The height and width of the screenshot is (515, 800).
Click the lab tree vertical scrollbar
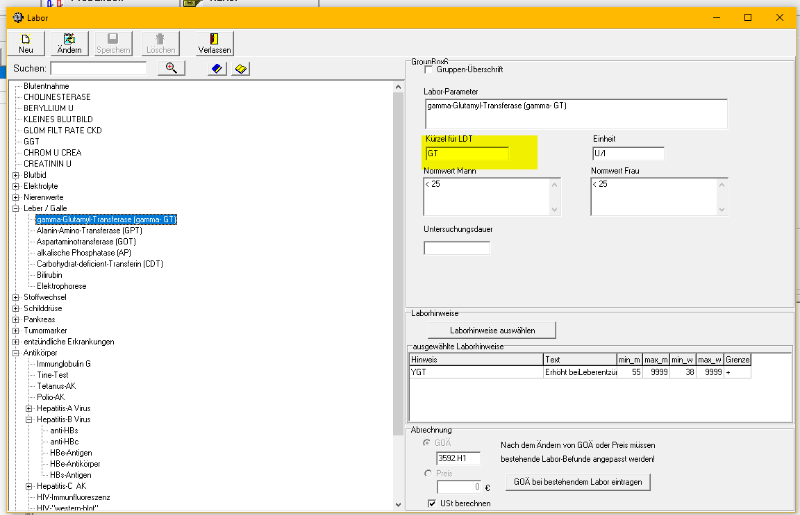[399, 250]
